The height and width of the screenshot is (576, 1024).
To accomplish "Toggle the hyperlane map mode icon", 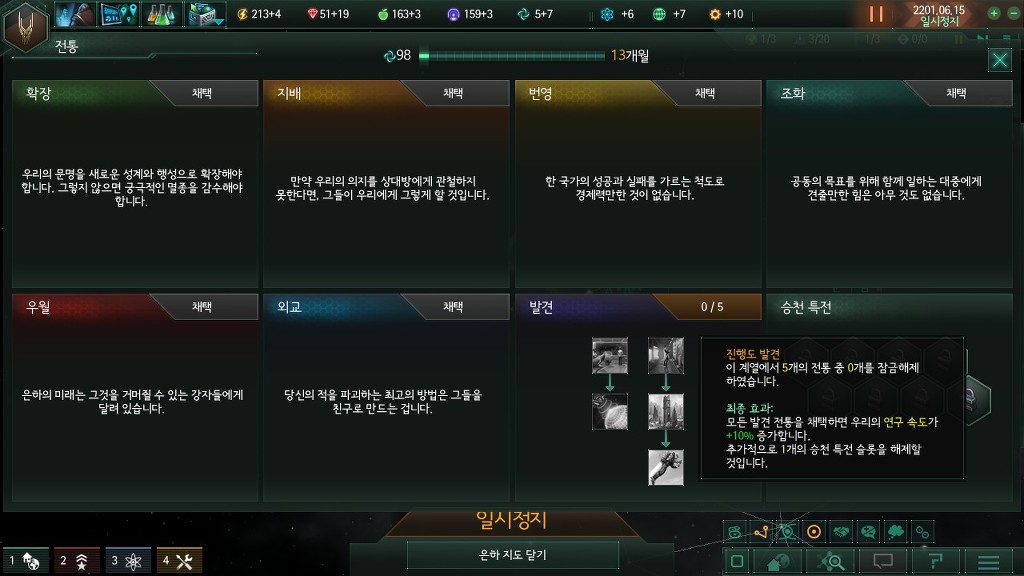I will click(x=761, y=532).
